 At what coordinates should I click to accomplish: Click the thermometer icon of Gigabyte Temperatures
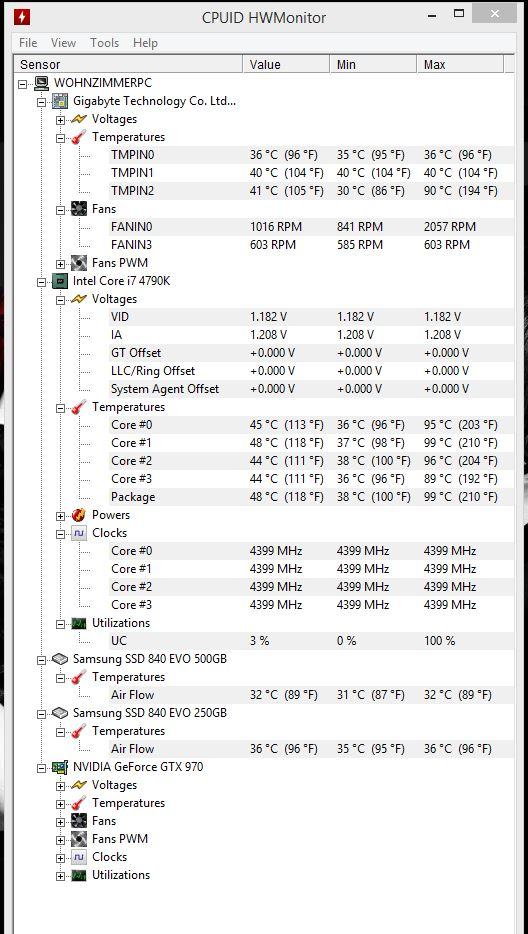(79, 137)
